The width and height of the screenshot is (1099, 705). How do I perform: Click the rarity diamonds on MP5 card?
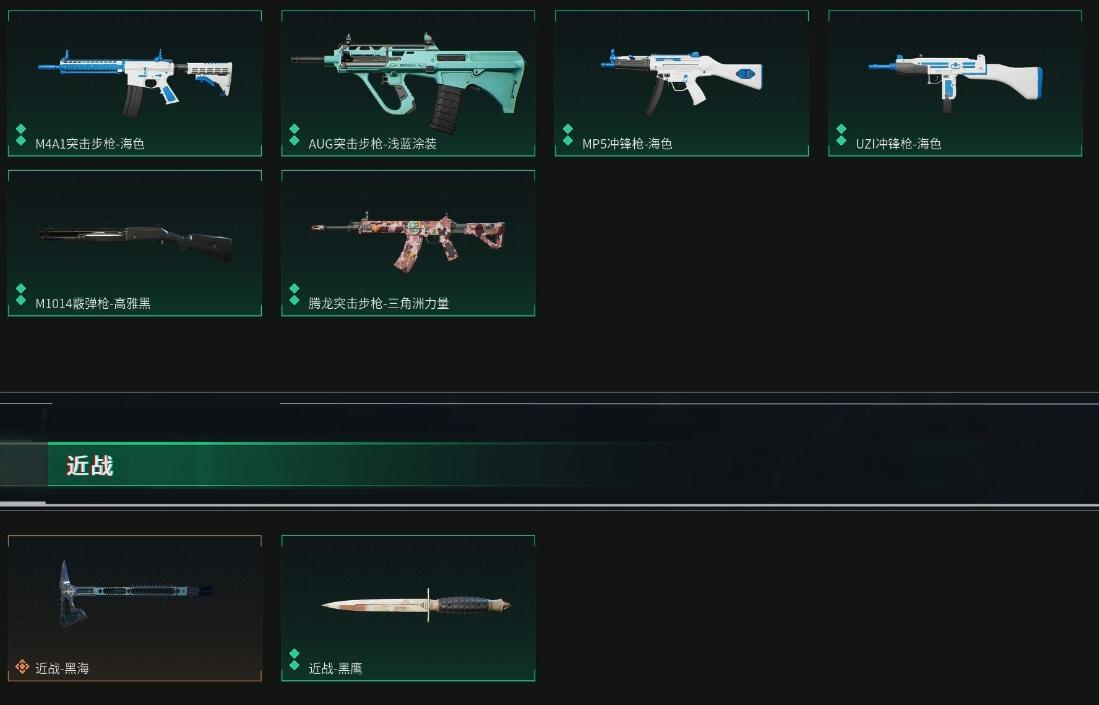click(x=568, y=135)
